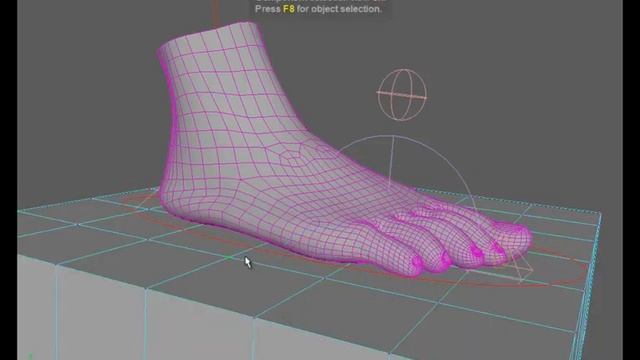This screenshot has width=640, height=360.
Task: Select the wireframe sphere control beside the ankle
Action: pyautogui.click(x=402, y=95)
